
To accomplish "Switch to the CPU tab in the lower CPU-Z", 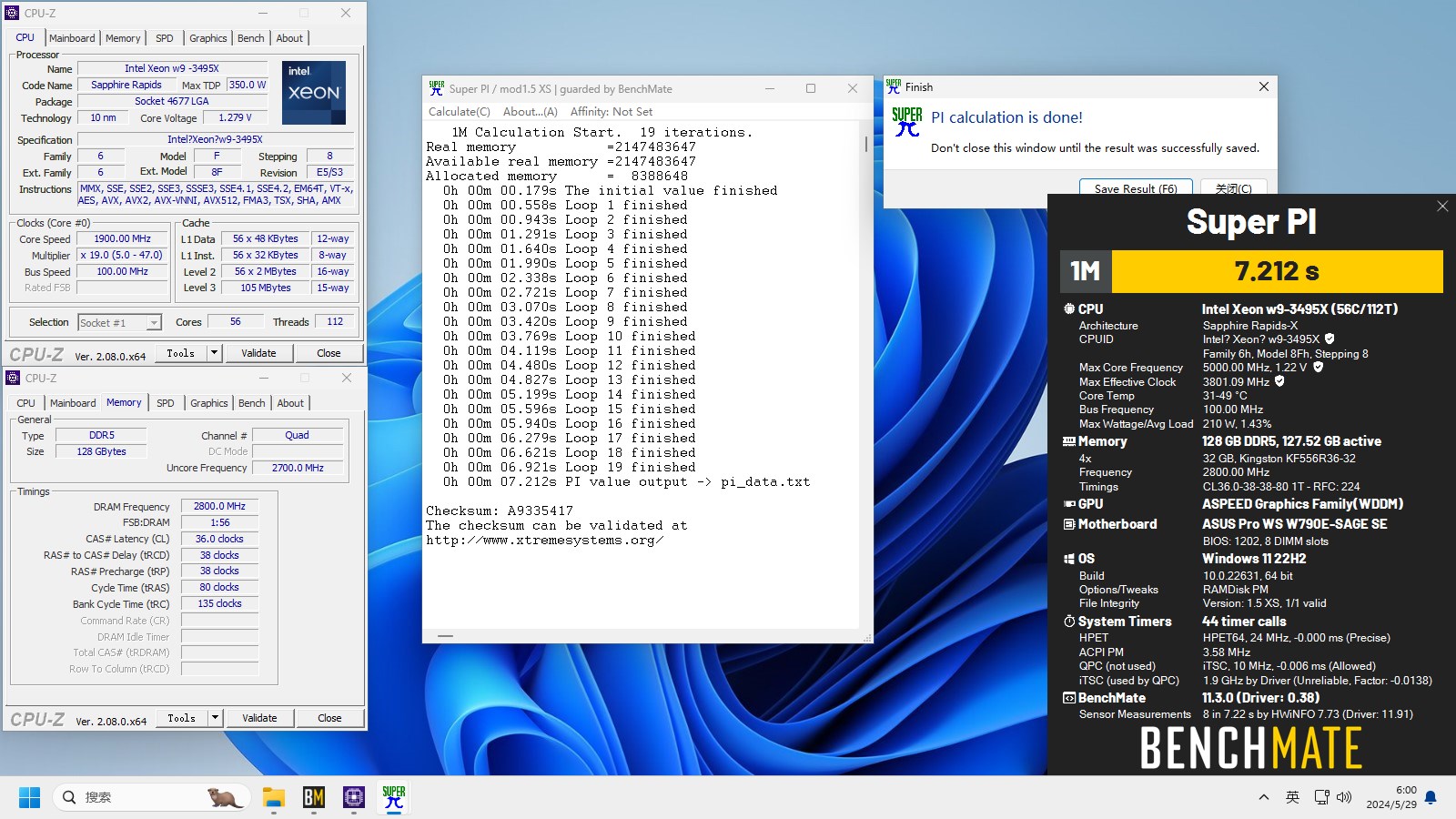I will tap(26, 403).
